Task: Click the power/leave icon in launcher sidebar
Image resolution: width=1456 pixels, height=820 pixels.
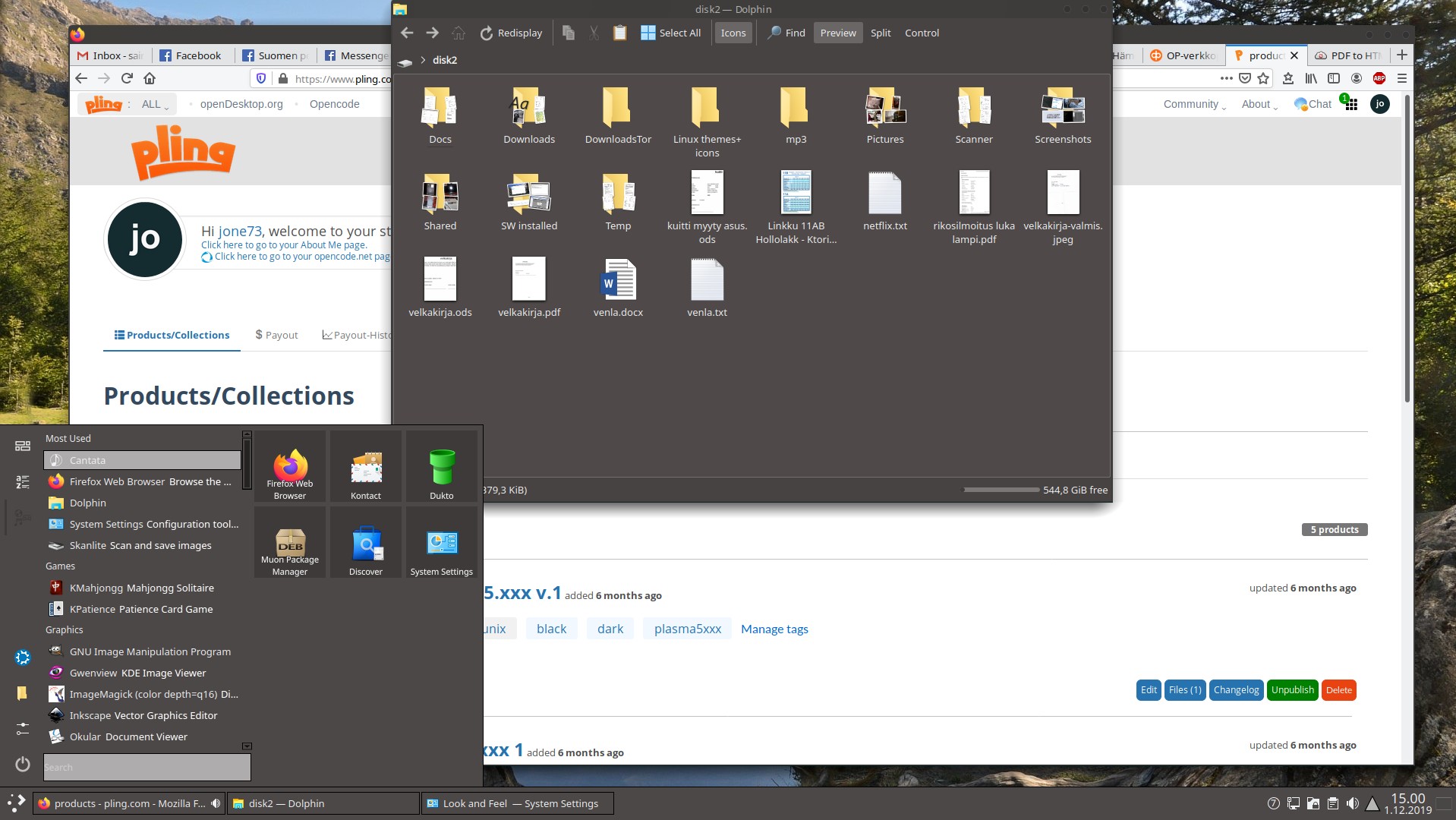Action: coord(23,764)
